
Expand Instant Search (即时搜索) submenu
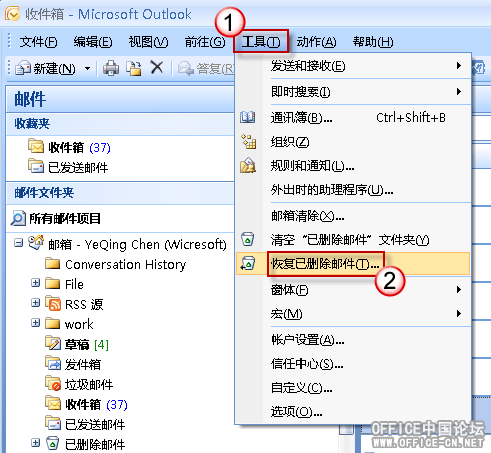point(353,91)
